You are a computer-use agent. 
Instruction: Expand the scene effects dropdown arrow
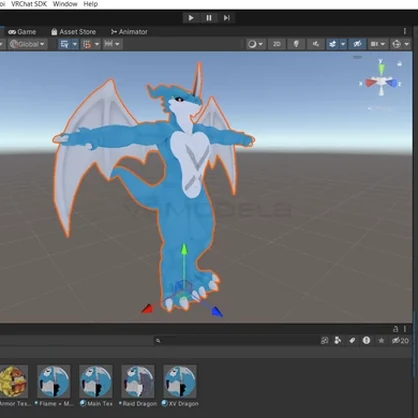point(343,44)
